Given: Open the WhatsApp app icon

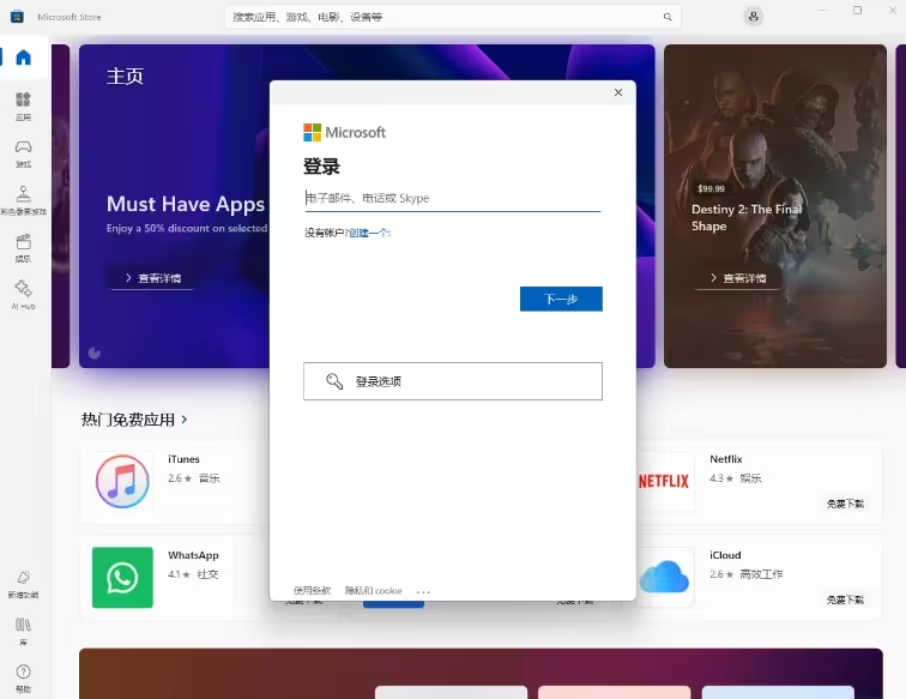Looking at the screenshot, I should [122, 577].
